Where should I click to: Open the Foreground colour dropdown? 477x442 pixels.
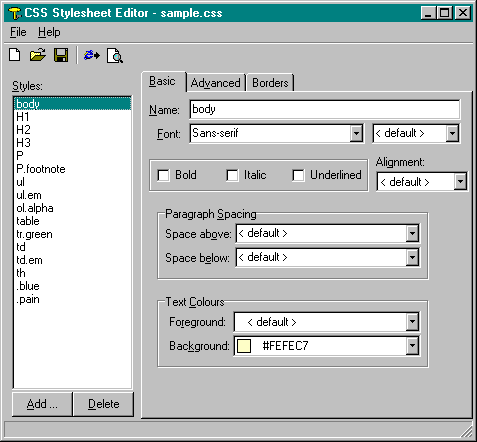click(412, 322)
